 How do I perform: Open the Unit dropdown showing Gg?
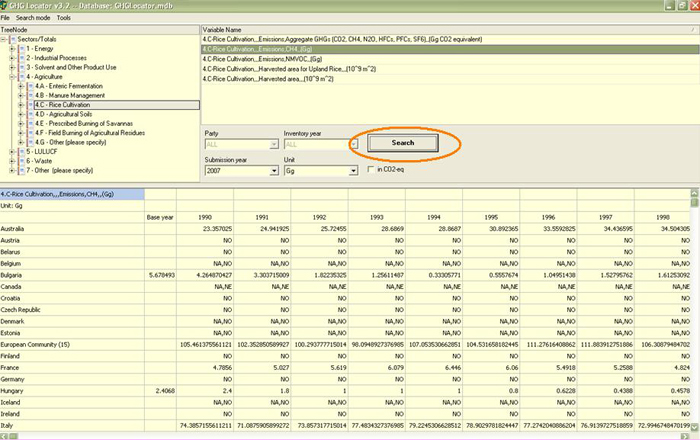tap(354, 171)
